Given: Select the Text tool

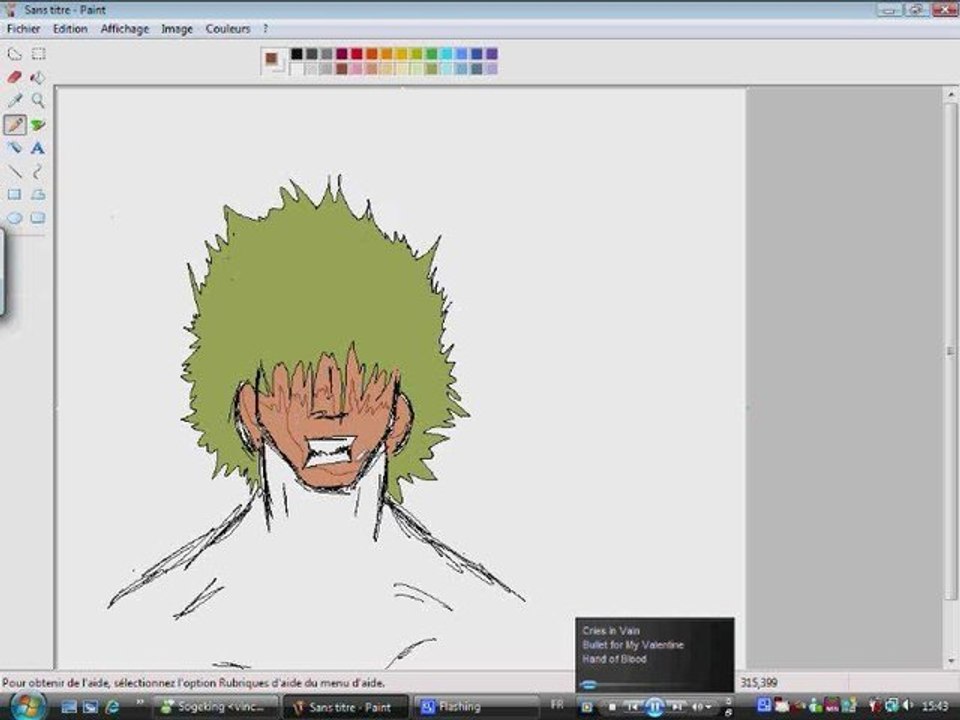Looking at the screenshot, I should tap(38, 148).
